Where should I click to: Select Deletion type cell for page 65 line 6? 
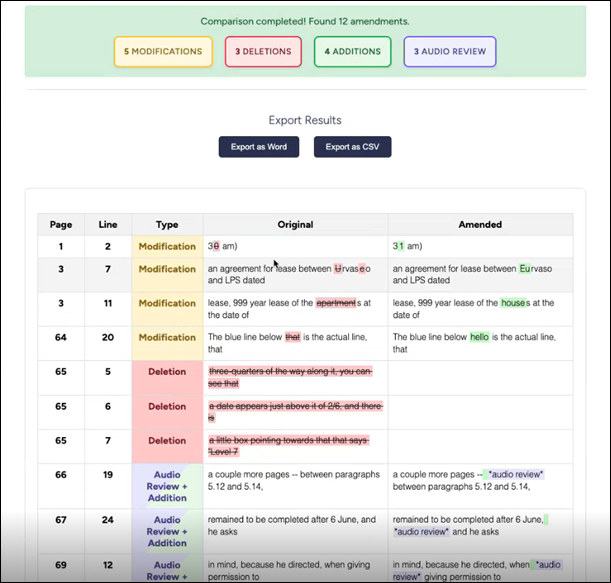[167, 412]
